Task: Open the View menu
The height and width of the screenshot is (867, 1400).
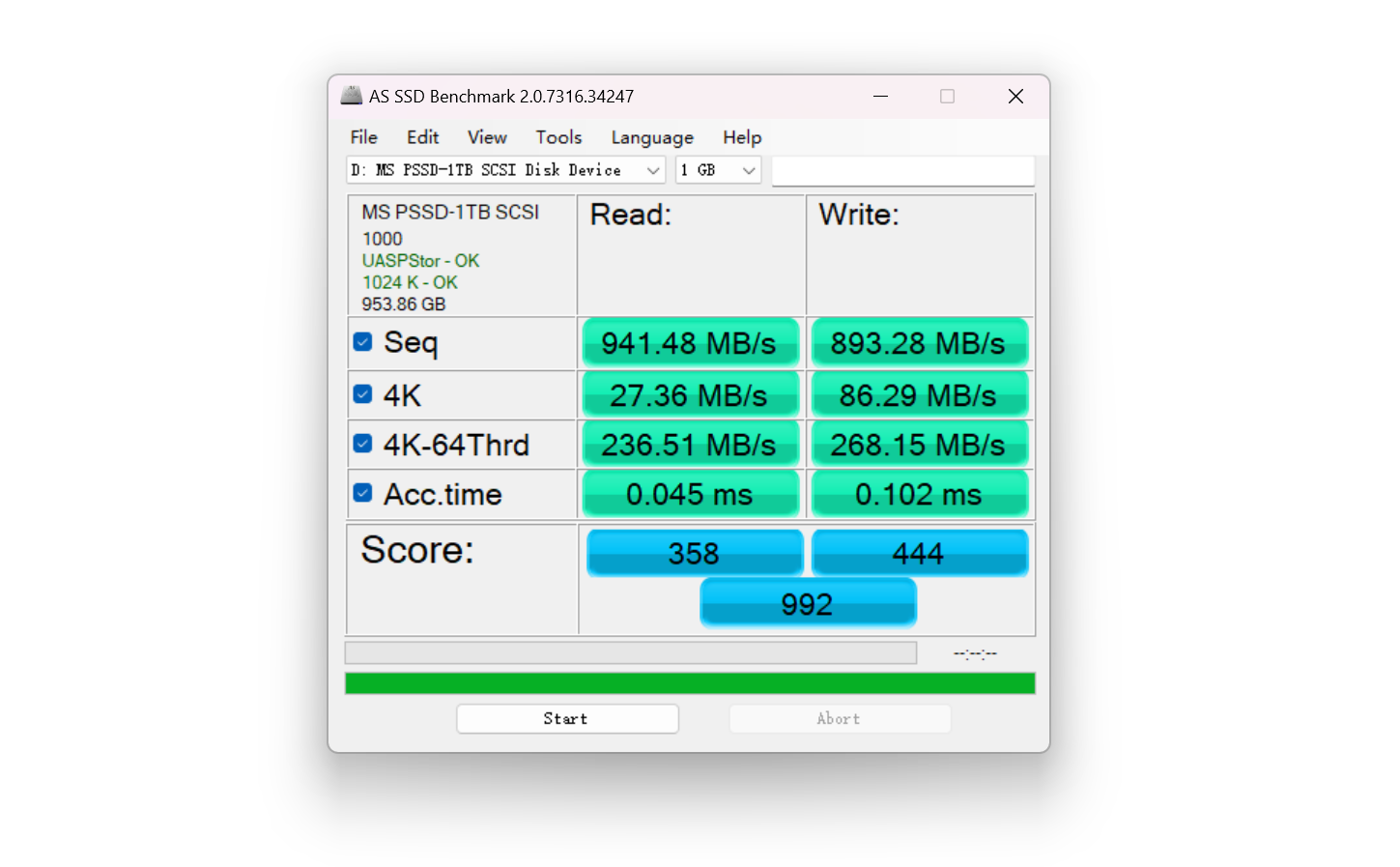Action: click(x=487, y=137)
